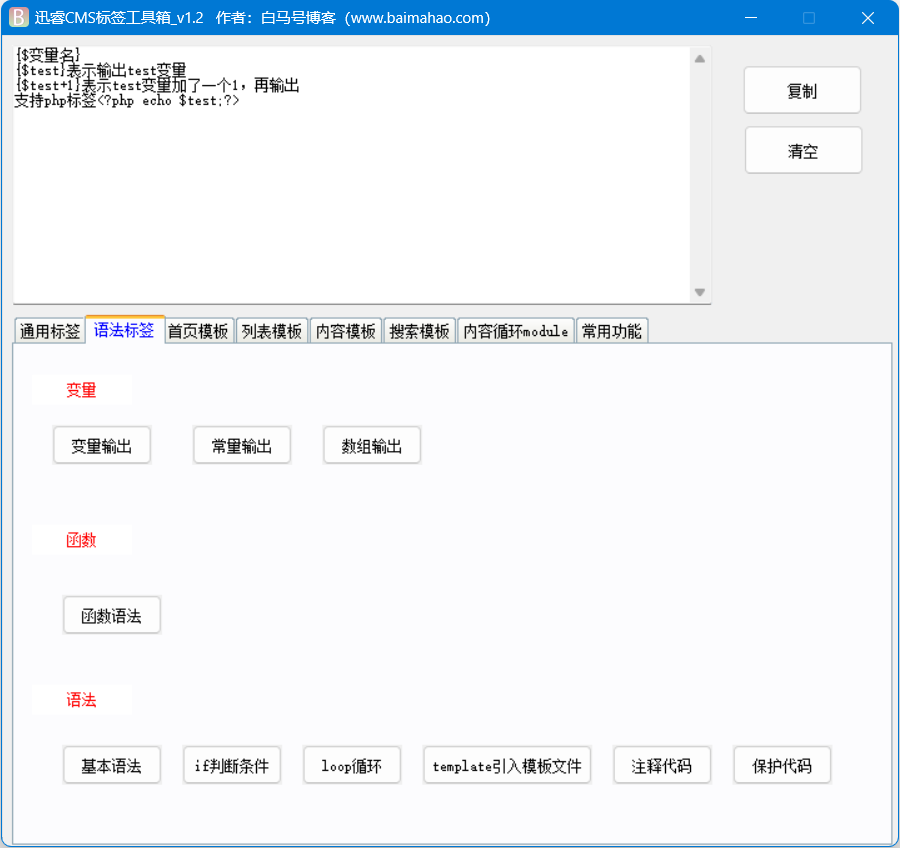Click the template引入模板文件 button
Viewport: 900px width, 848px height.
(507, 765)
